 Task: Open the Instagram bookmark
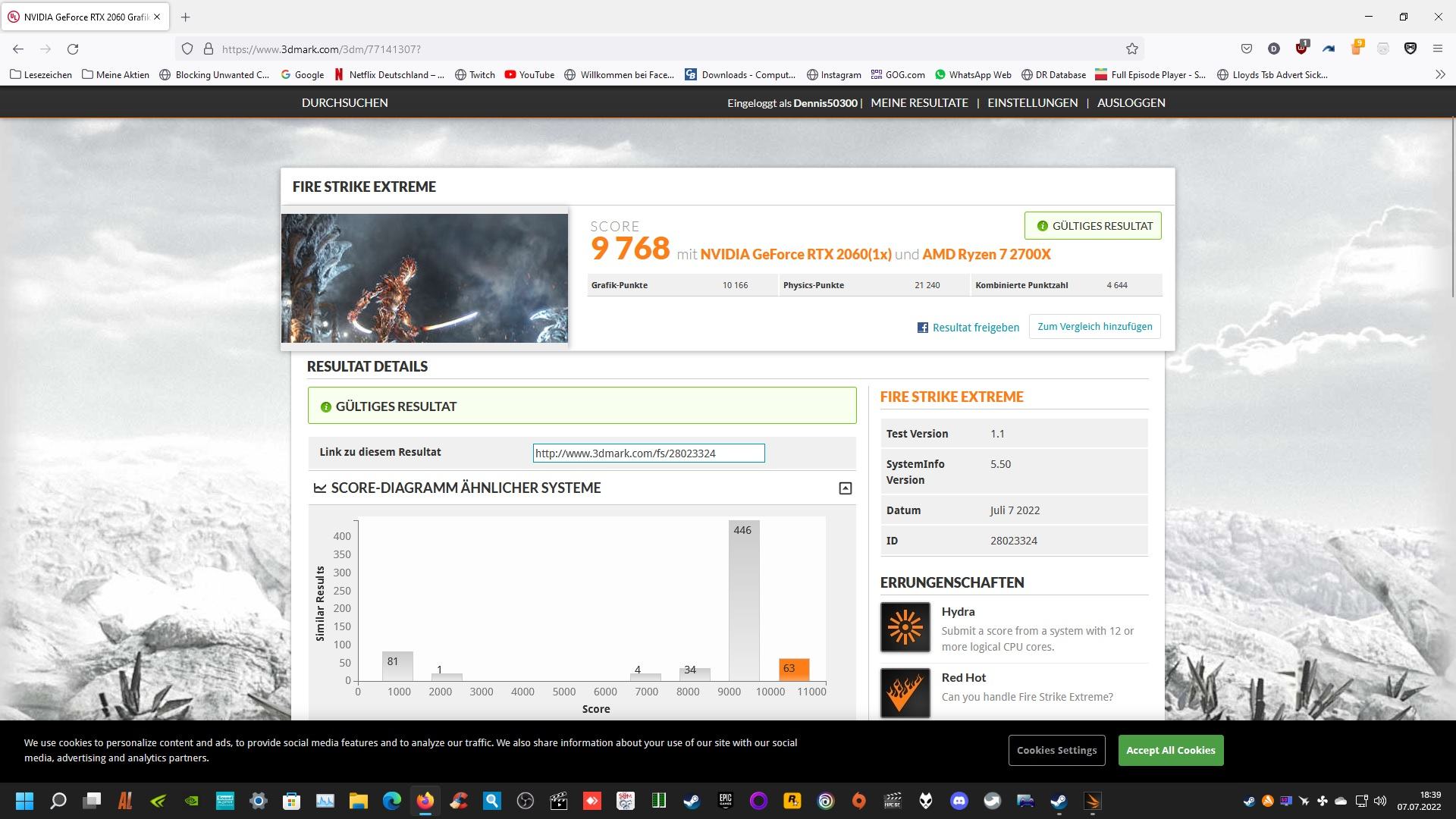(x=833, y=74)
